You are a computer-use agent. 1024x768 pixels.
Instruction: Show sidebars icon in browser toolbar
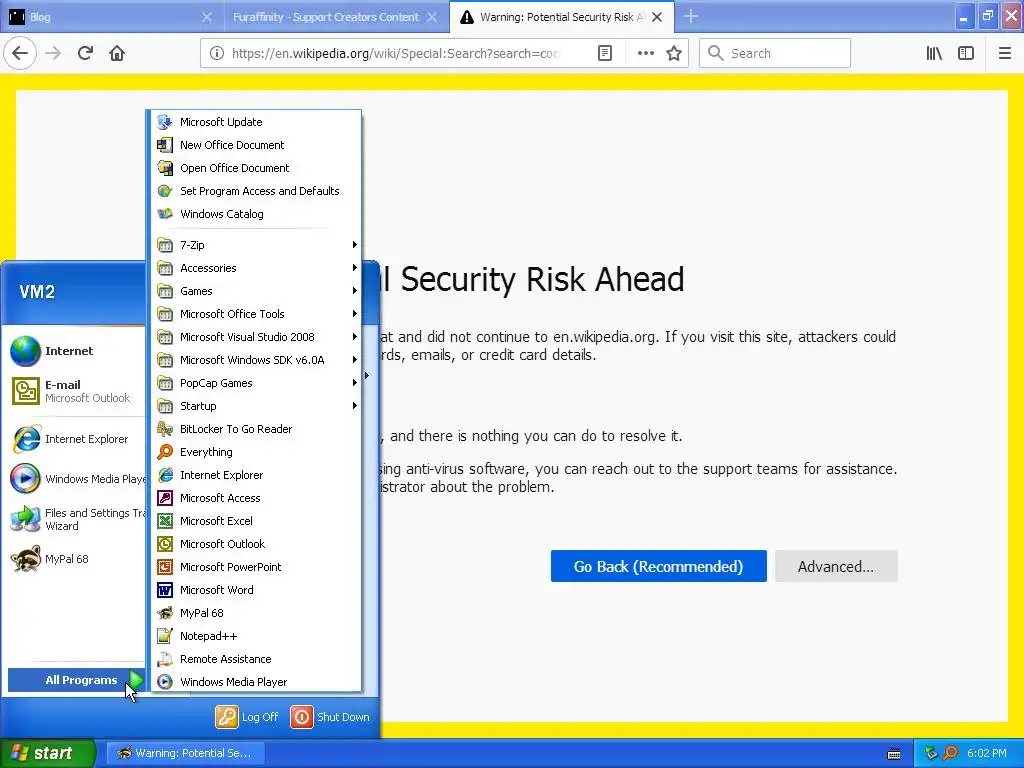(x=966, y=53)
